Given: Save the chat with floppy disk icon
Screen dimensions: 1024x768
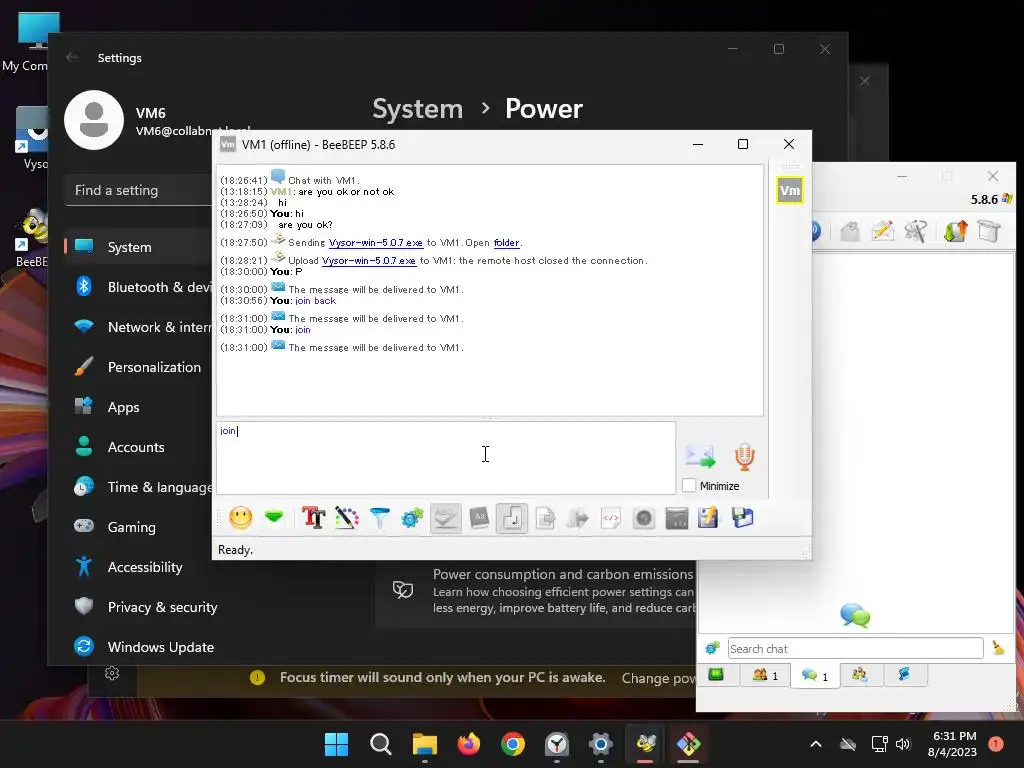Looking at the screenshot, I should coord(743,518).
